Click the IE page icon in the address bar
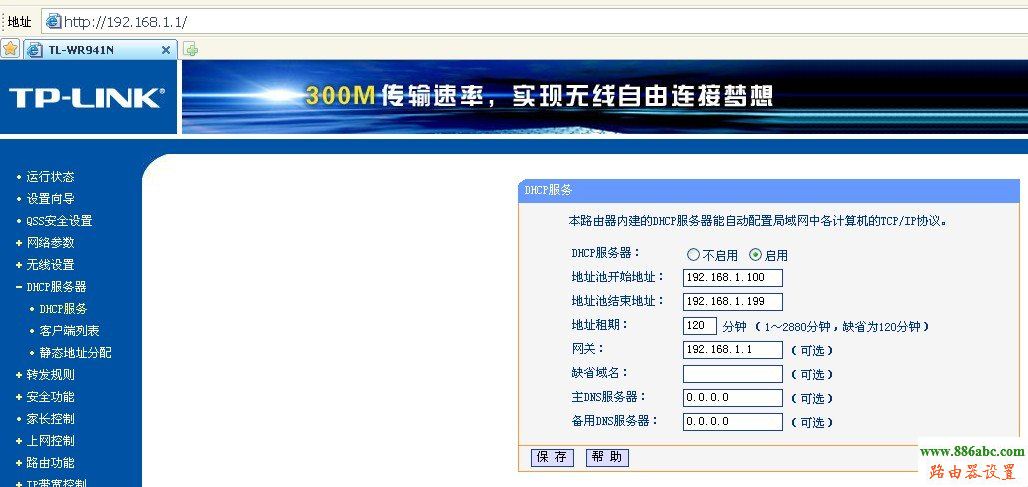 [x=53, y=22]
